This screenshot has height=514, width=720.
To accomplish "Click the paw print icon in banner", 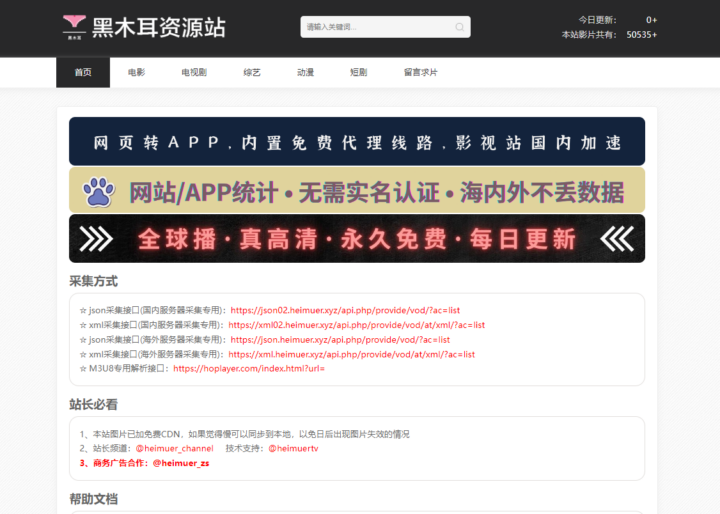I will pos(98,191).
